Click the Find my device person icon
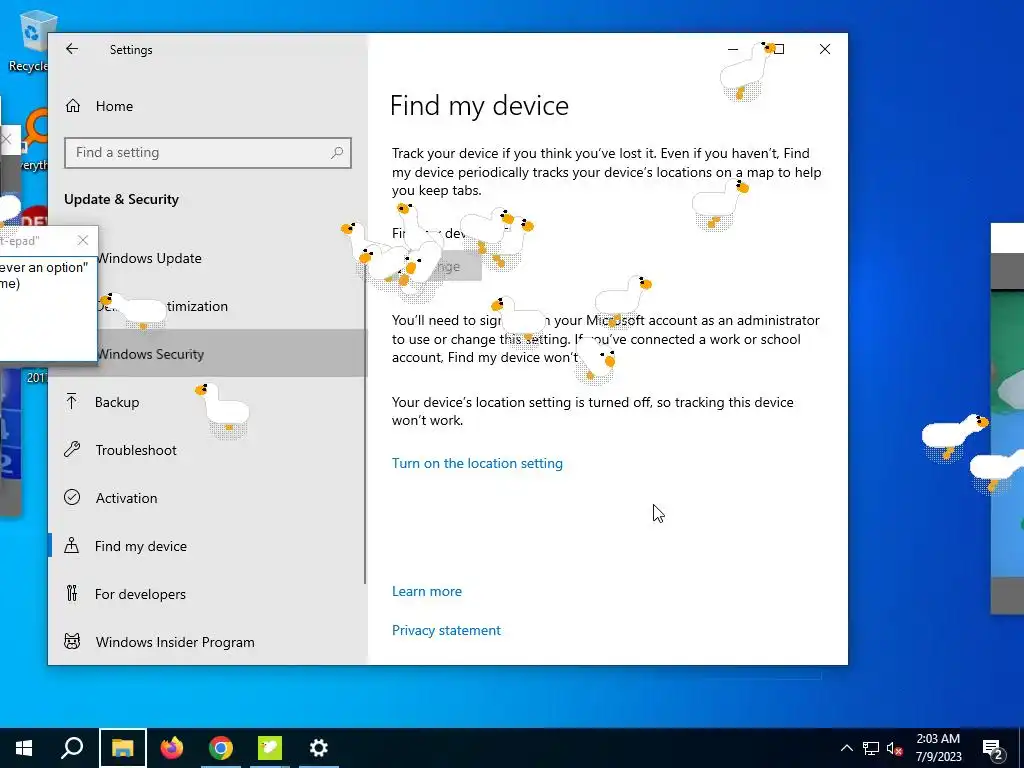1024x768 pixels. click(x=72, y=545)
